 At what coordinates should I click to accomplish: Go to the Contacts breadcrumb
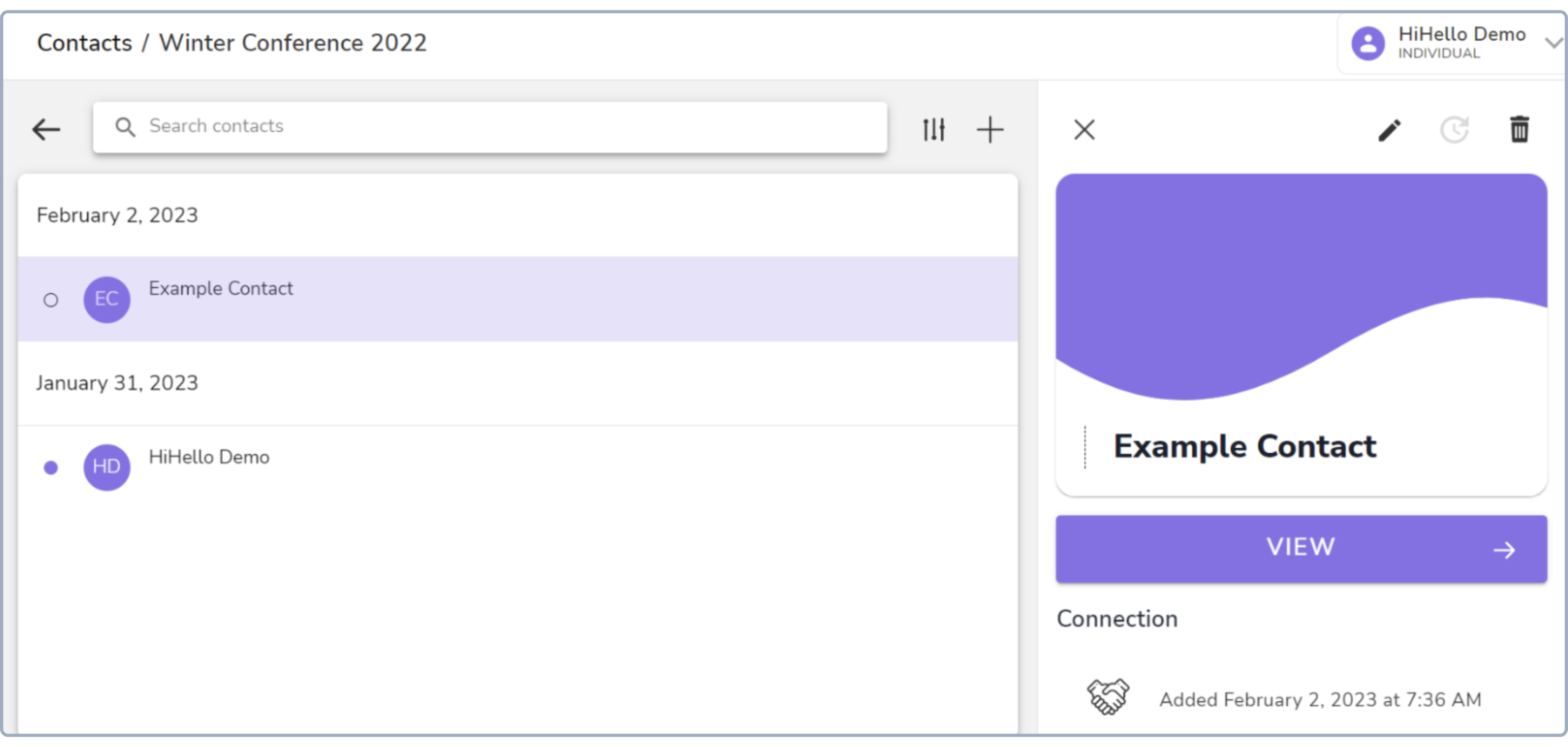tap(85, 43)
